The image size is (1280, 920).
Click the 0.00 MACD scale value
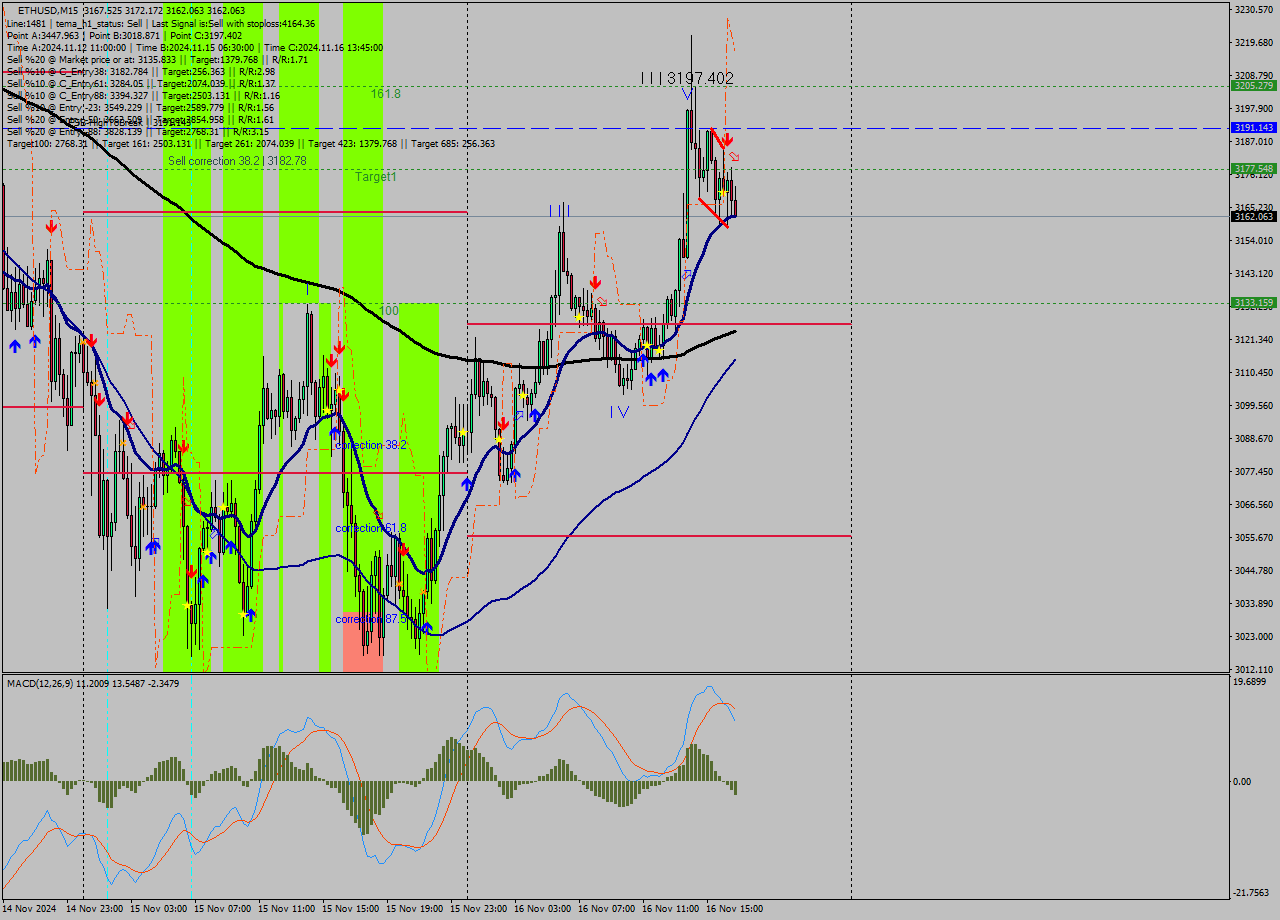click(1243, 781)
